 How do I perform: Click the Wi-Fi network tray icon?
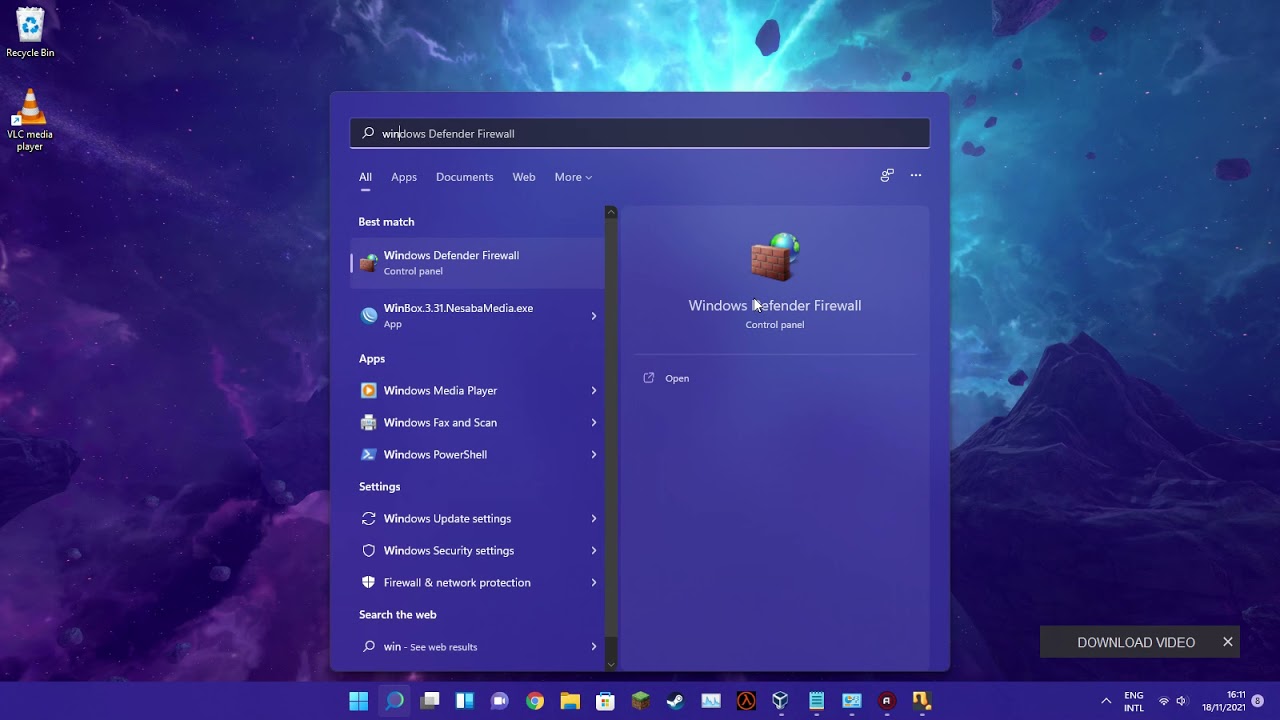click(1163, 701)
